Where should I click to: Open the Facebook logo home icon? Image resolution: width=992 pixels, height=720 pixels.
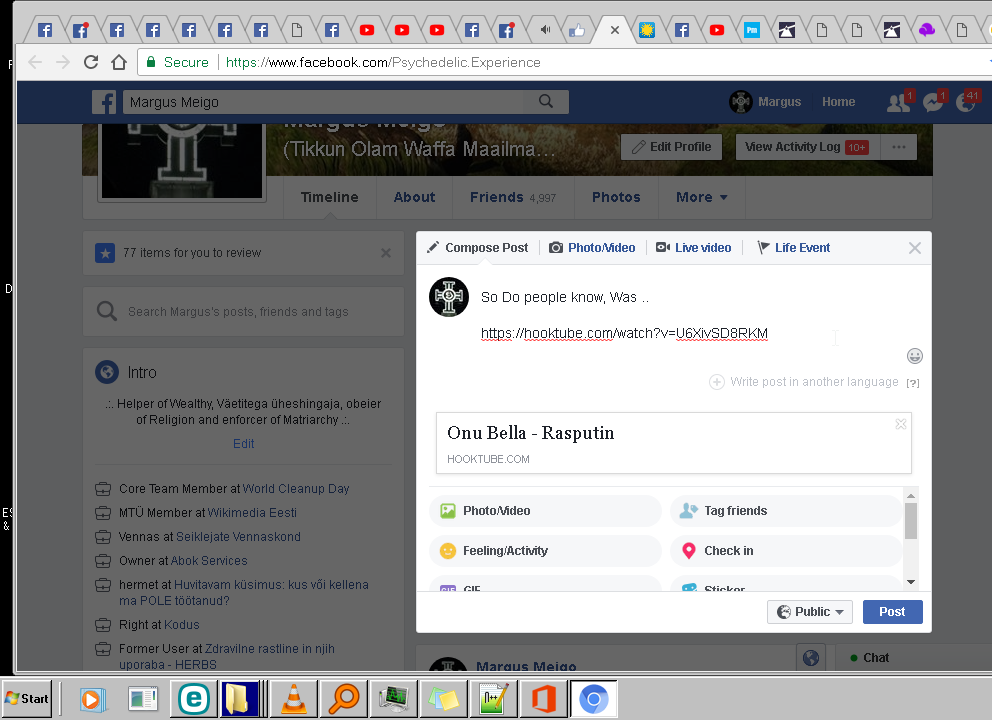pos(104,102)
